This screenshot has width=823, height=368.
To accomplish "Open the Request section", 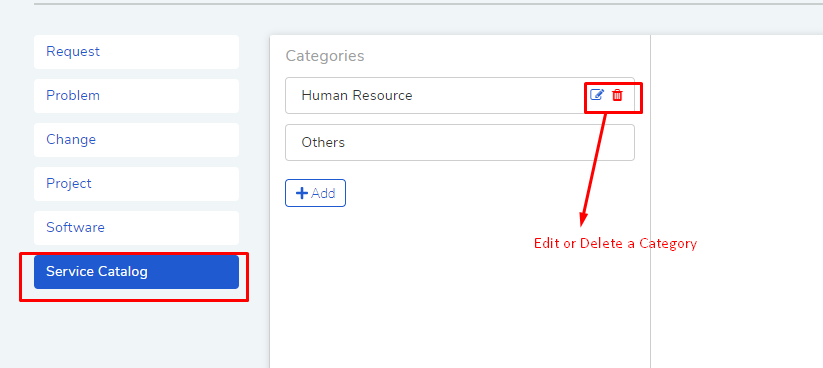I will coord(136,52).
